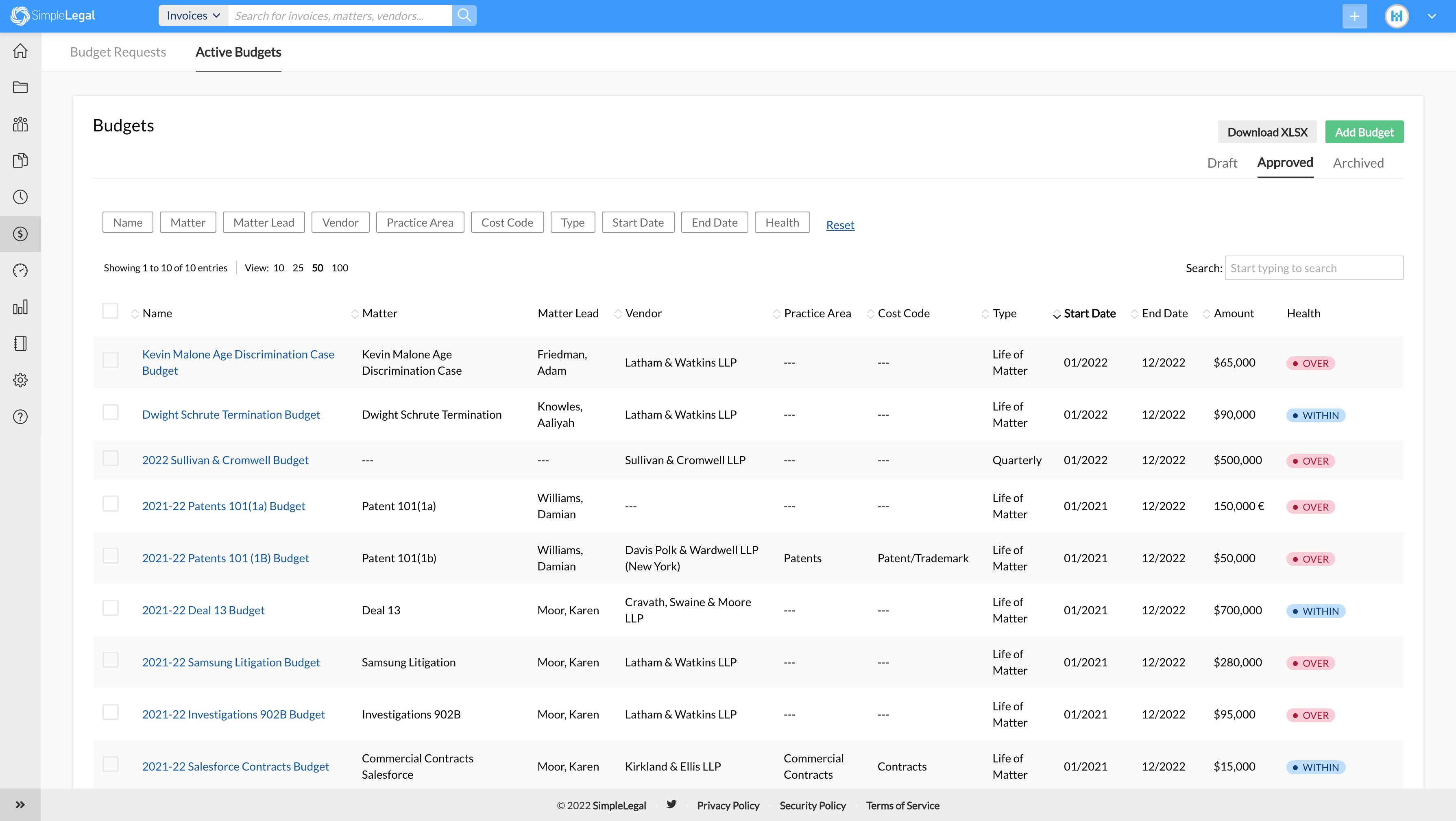Select the 2021-22 Deal 13 Budget checkbox

click(110, 608)
